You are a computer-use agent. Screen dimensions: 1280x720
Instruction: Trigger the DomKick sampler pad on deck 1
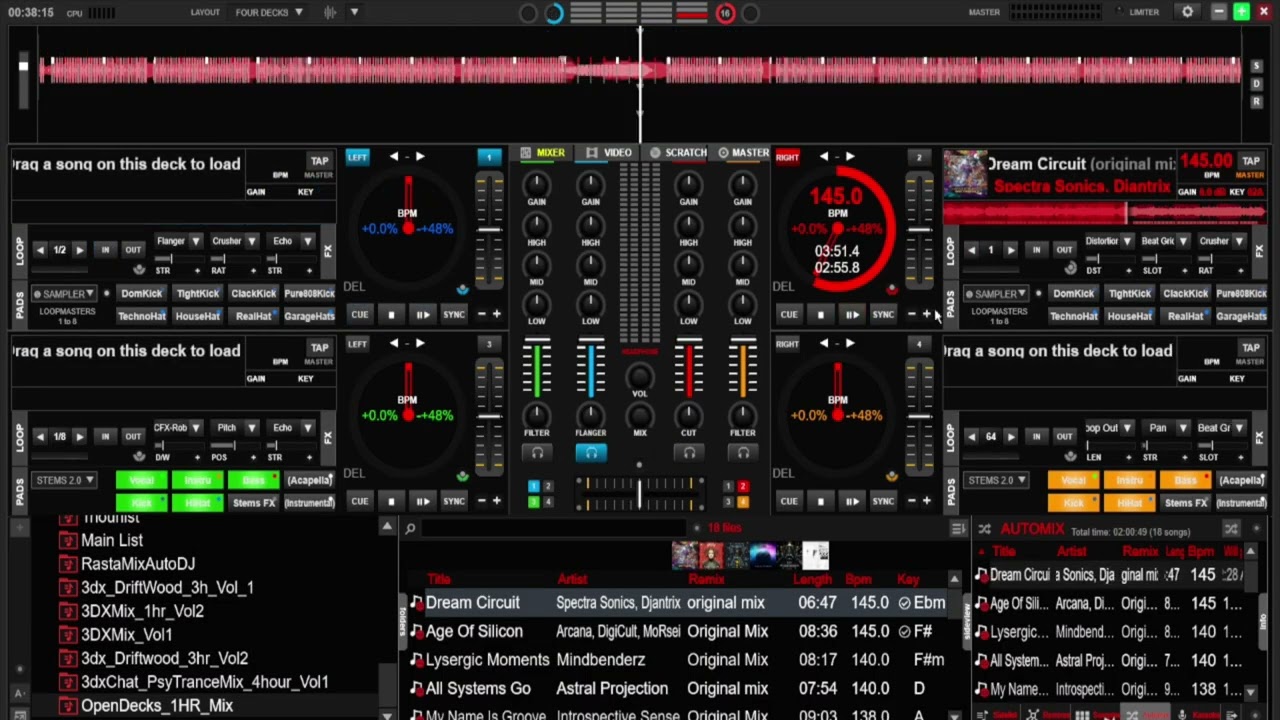[141, 294]
